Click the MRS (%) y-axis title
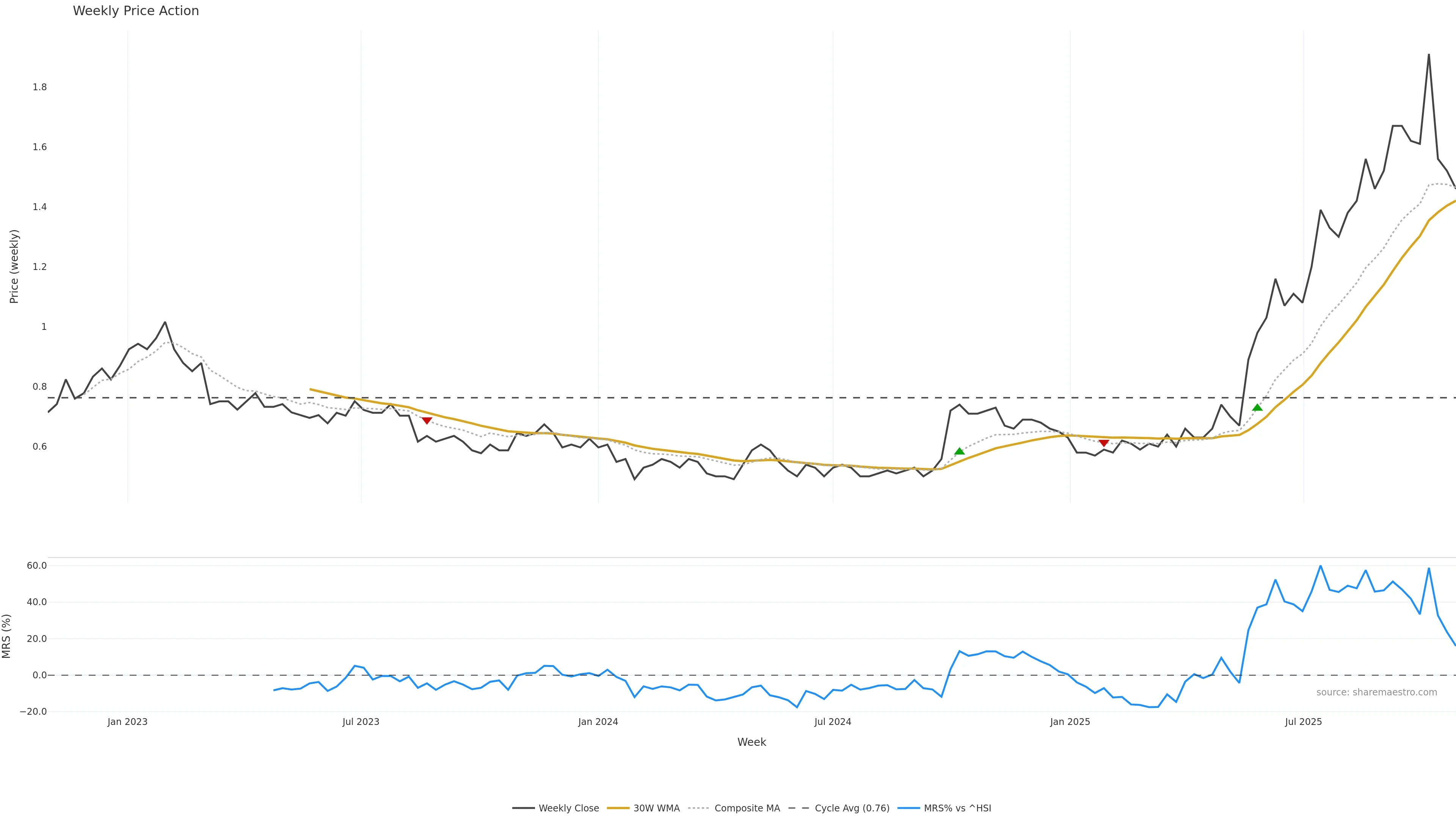Image resolution: width=1456 pixels, height=819 pixels. [x=7, y=636]
